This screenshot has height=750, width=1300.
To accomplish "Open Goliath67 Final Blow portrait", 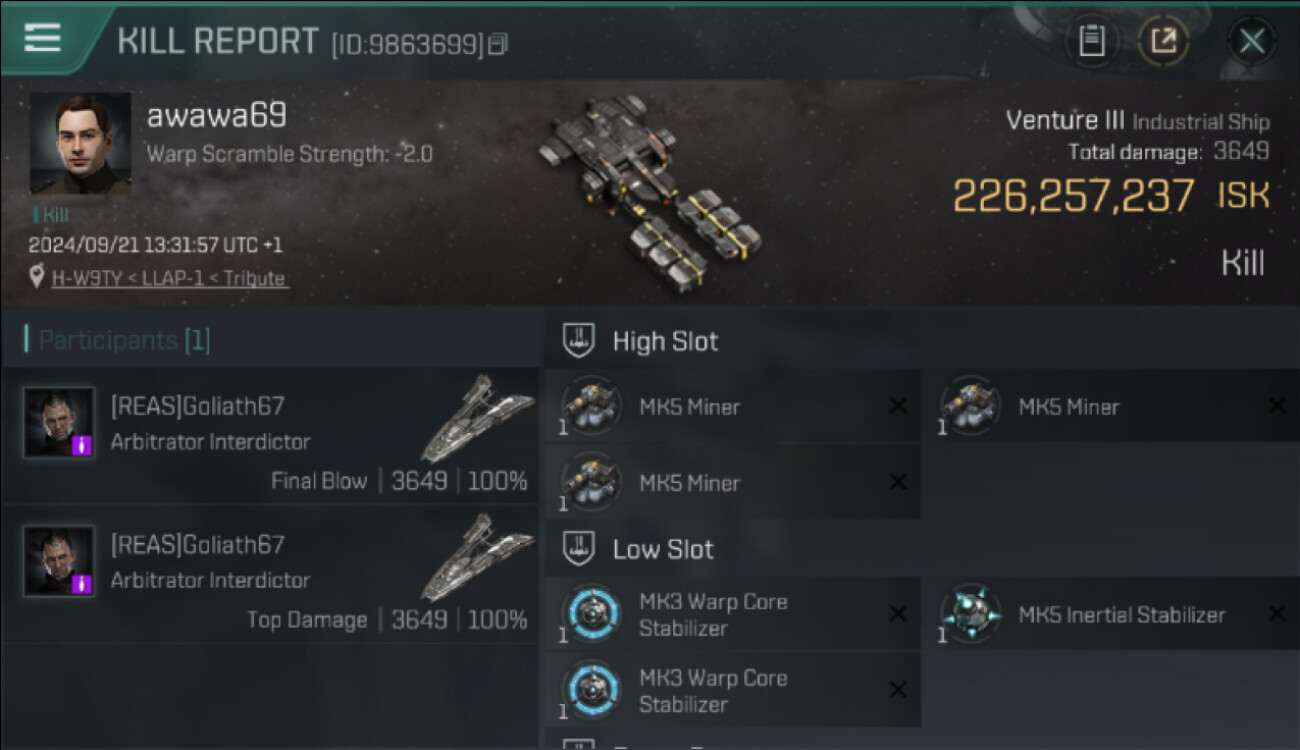I will 59,423.
